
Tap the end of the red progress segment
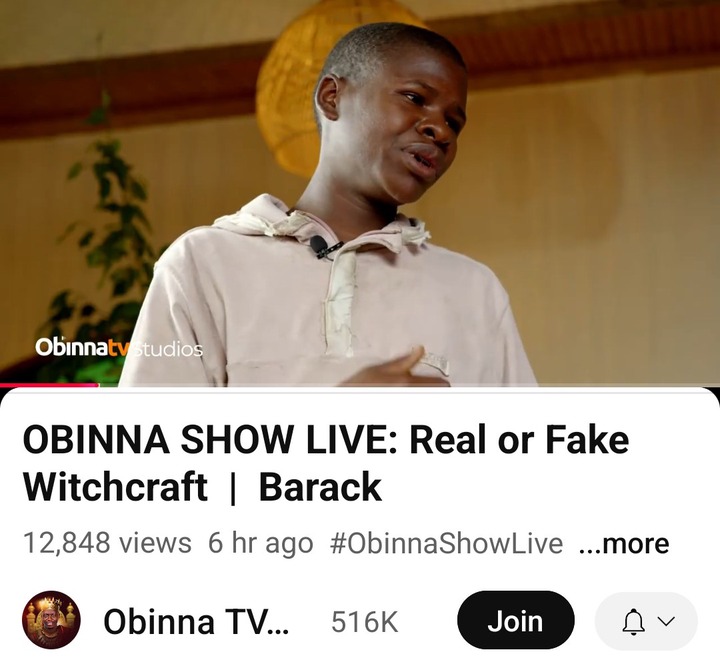[x=97, y=385]
